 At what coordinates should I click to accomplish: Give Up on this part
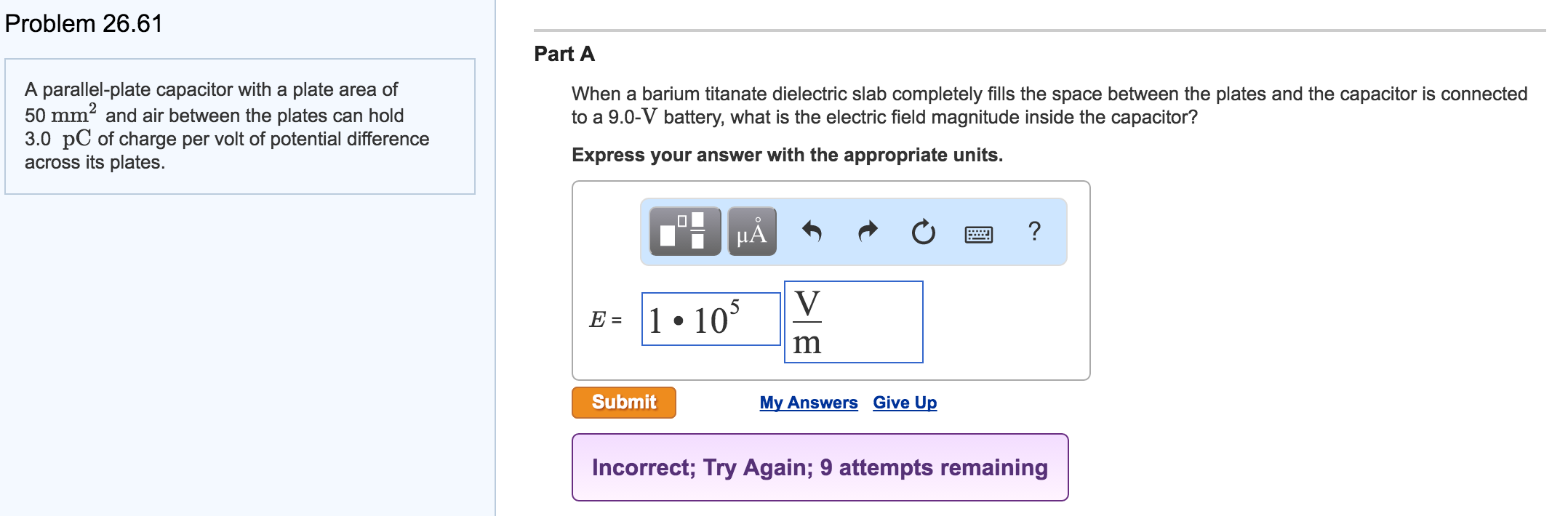click(x=905, y=402)
